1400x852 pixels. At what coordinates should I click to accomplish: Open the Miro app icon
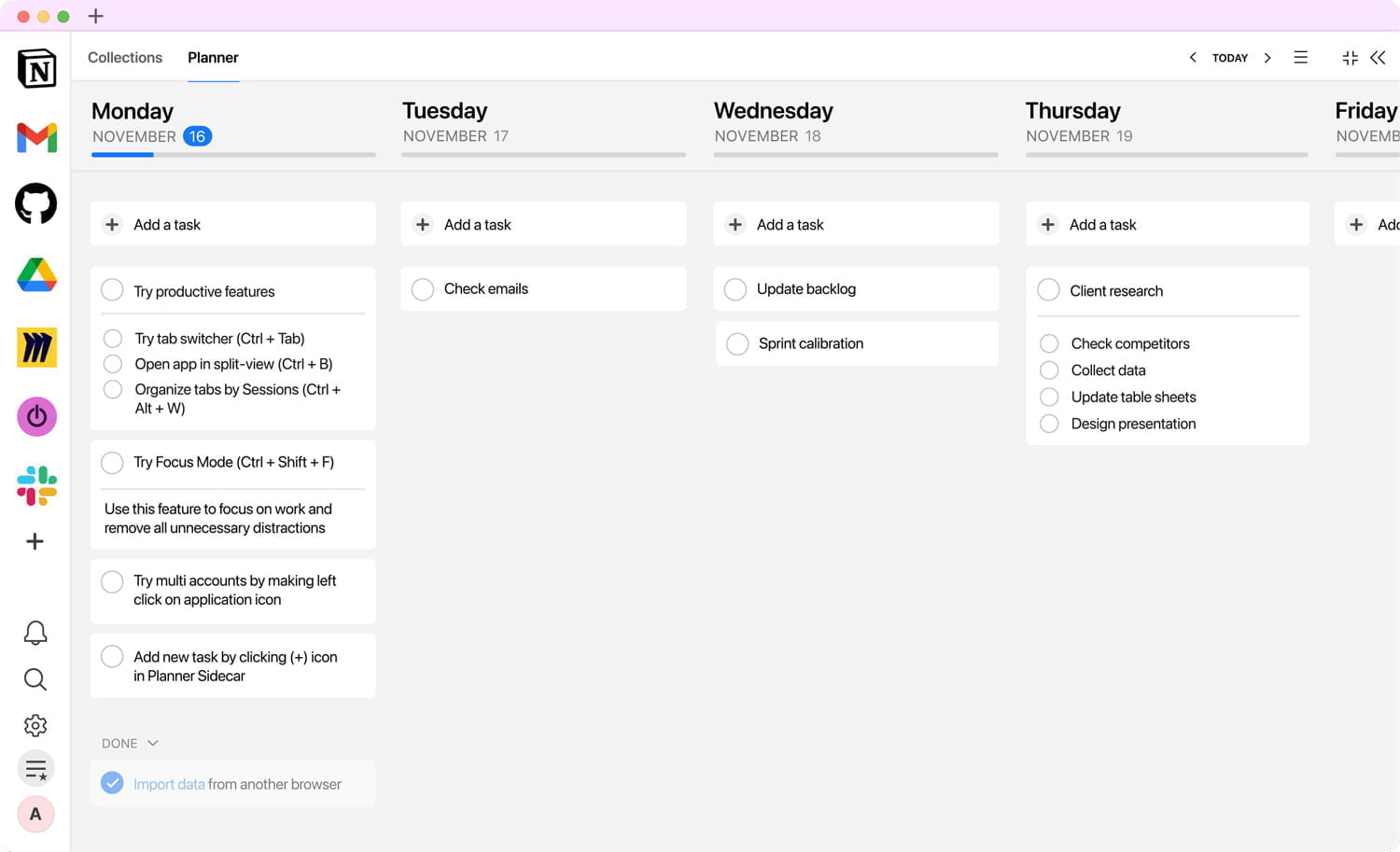click(x=36, y=347)
